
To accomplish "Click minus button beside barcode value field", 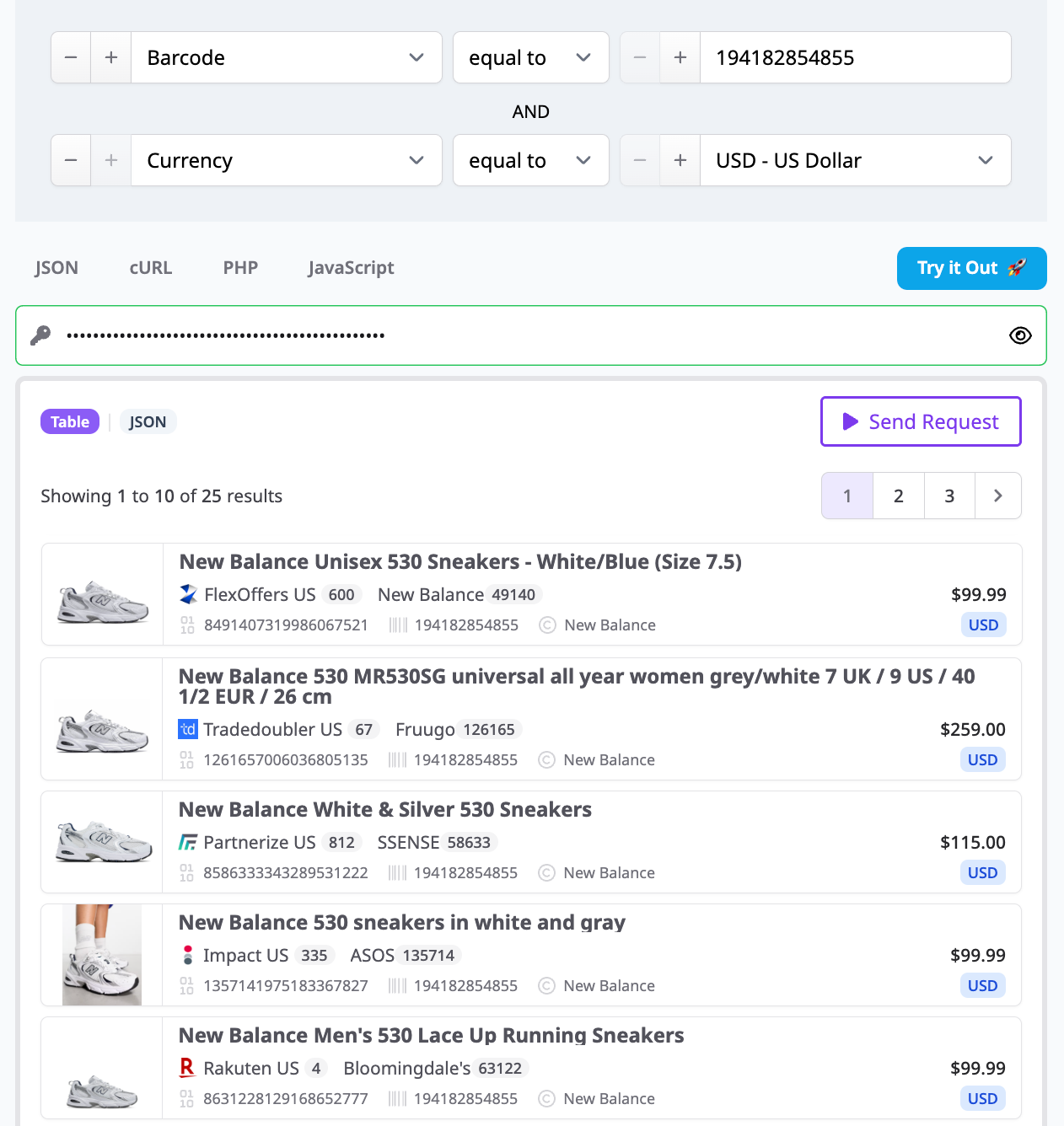I will 640,57.
